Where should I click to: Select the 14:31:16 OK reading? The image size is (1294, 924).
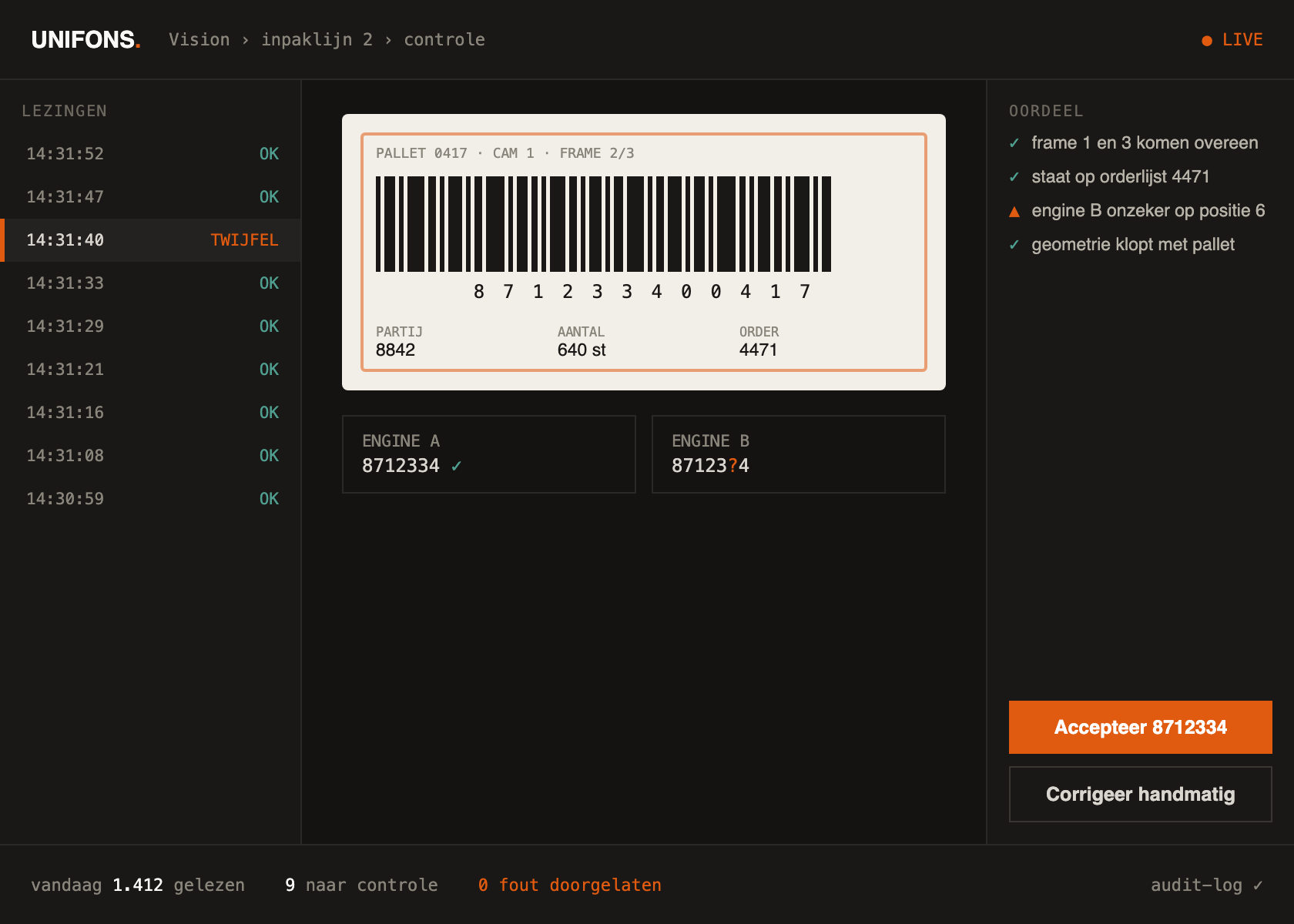152,413
